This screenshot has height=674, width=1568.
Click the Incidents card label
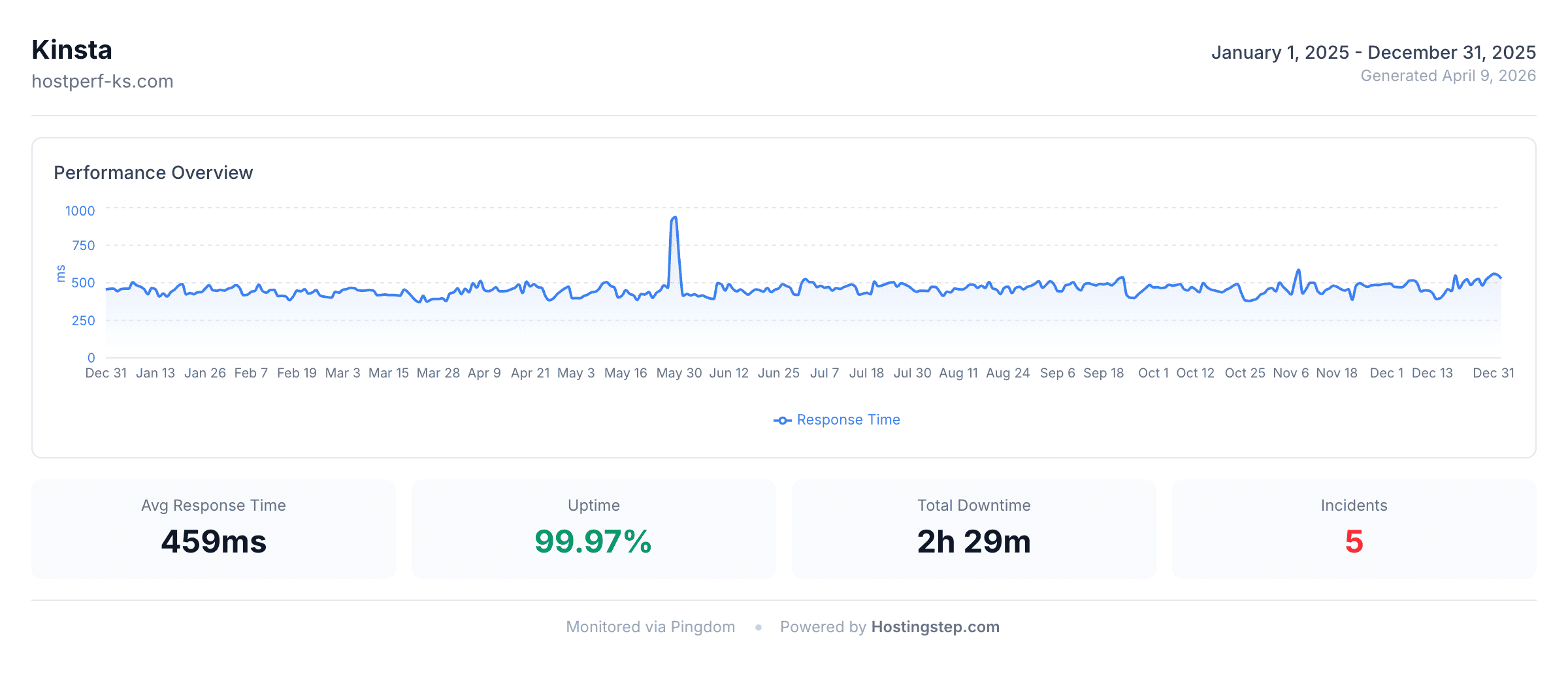coord(1354,506)
